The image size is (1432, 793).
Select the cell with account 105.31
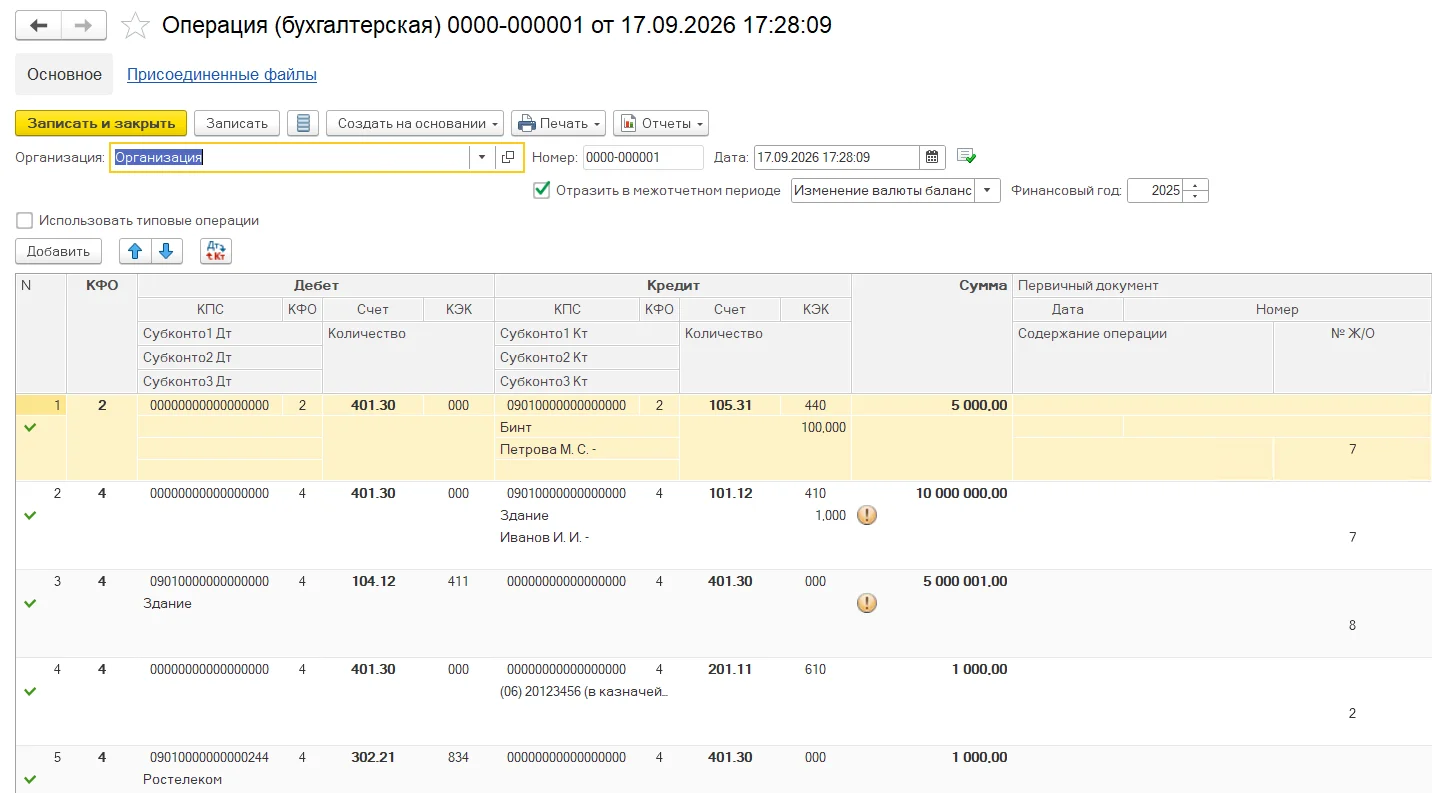[730, 405]
